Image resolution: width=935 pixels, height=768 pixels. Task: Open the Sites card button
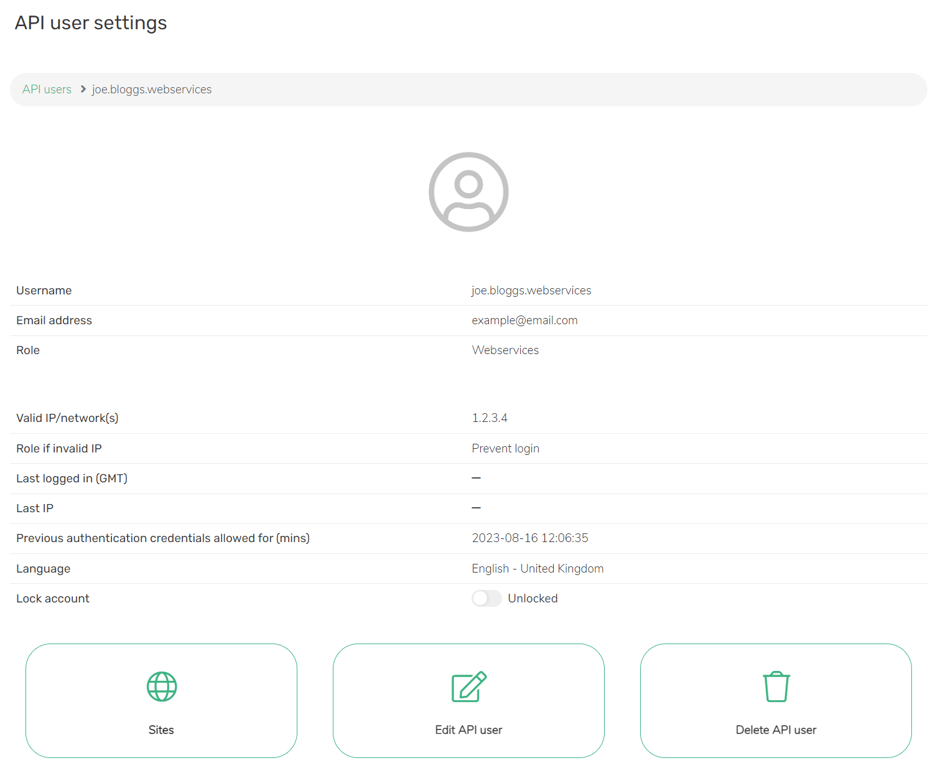[161, 701]
